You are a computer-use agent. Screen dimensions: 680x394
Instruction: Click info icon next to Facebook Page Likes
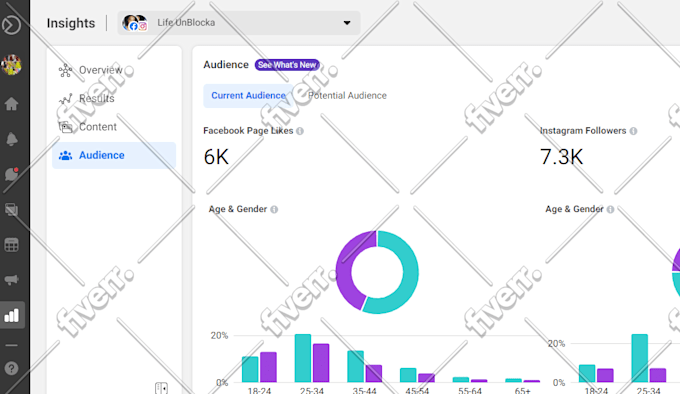point(300,131)
